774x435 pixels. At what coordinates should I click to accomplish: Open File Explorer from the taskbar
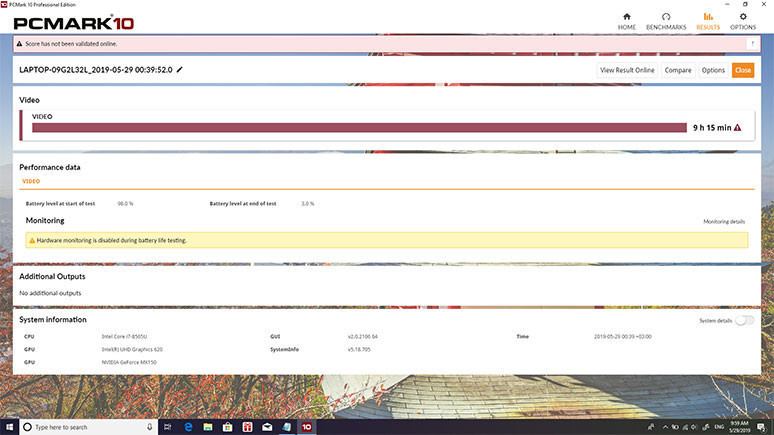tap(208, 427)
